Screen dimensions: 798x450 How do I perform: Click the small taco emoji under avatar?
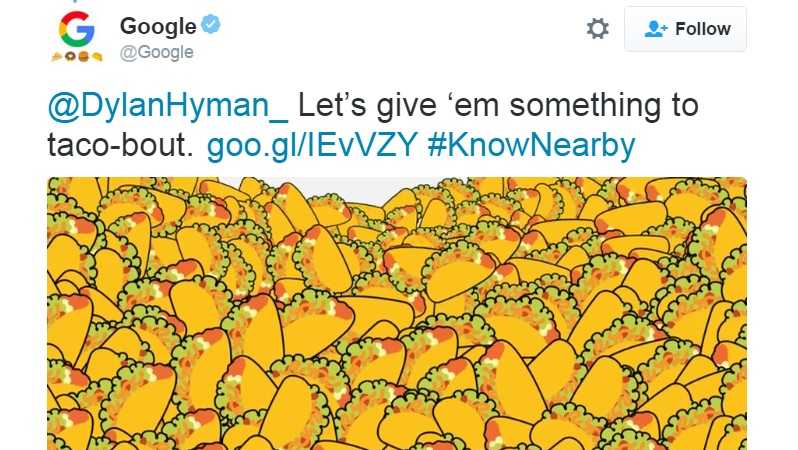pyautogui.click(x=97, y=57)
